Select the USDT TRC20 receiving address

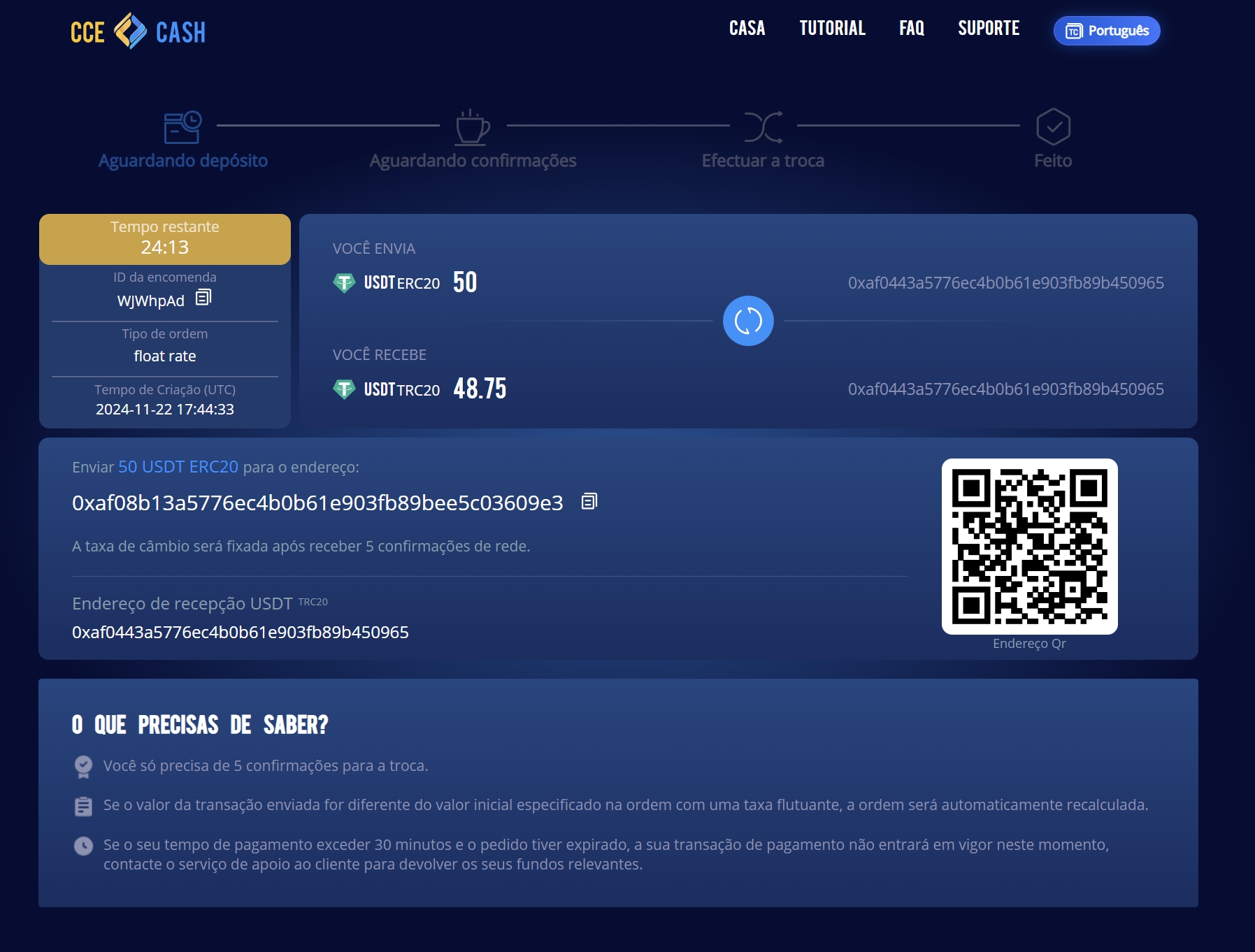241,633
